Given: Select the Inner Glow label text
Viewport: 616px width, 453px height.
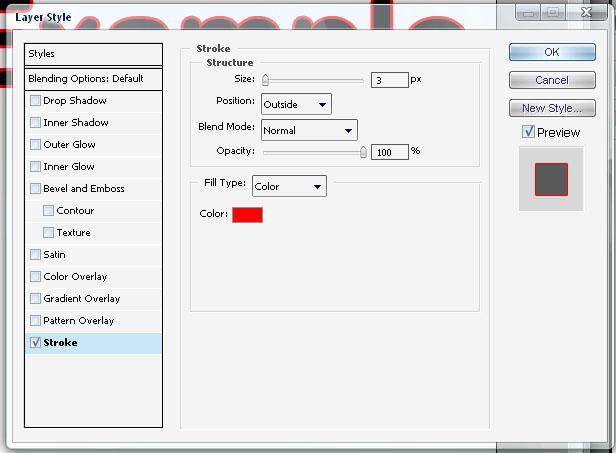Looking at the screenshot, I should click(69, 167).
